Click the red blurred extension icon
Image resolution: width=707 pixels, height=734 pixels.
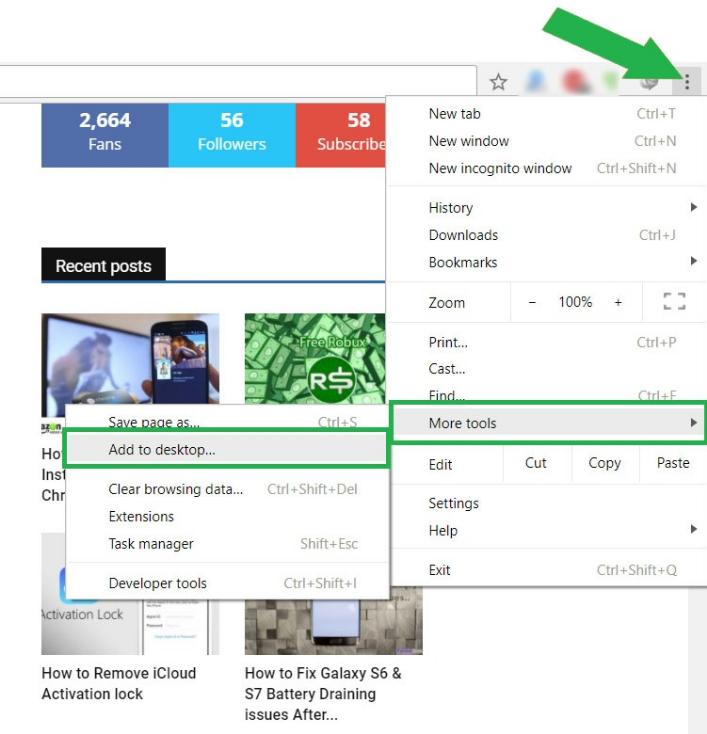click(574, 82)
